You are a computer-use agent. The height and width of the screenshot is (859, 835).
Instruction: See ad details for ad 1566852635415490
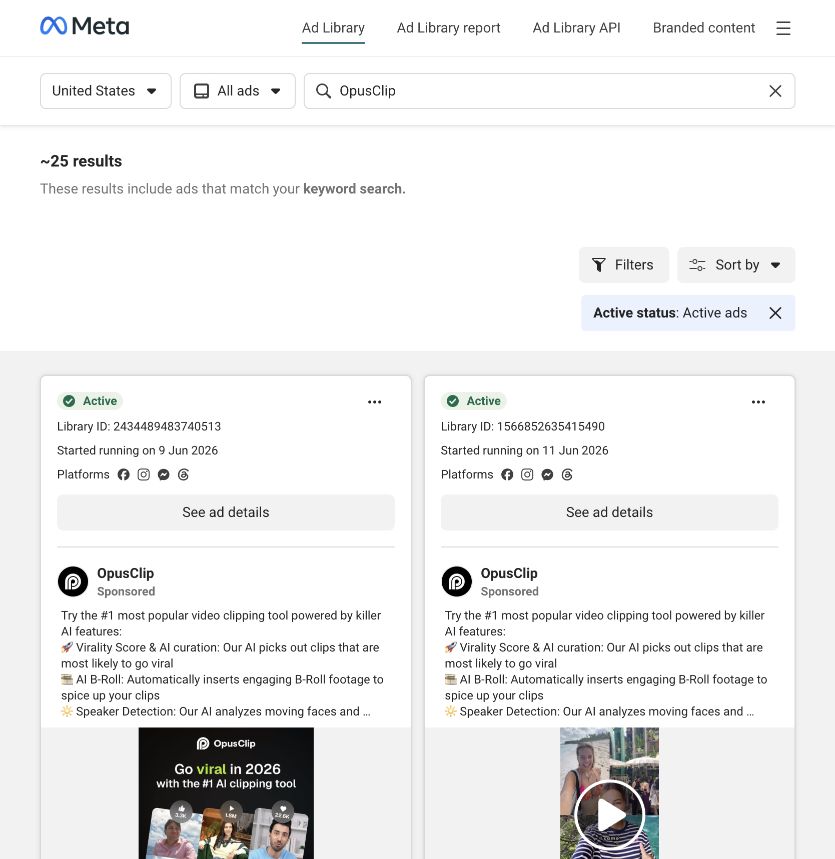[x=609, y=512]
